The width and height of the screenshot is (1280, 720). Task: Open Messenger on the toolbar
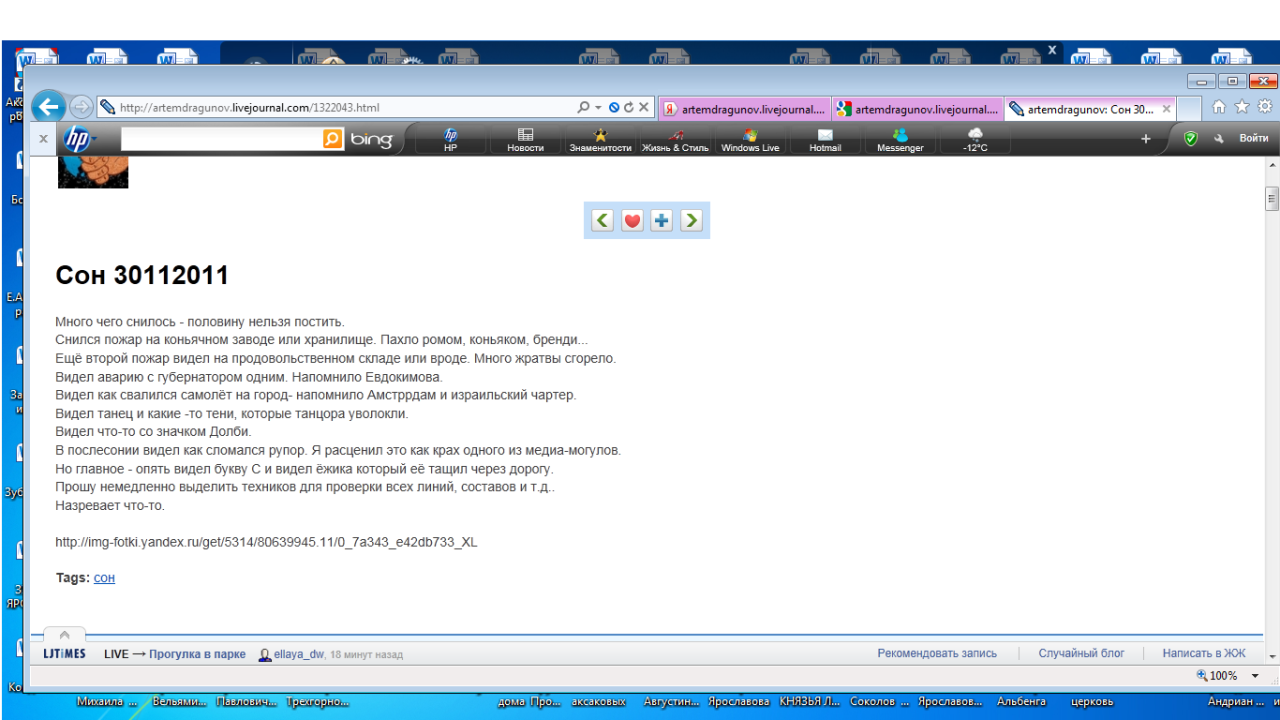pos(900,140)
